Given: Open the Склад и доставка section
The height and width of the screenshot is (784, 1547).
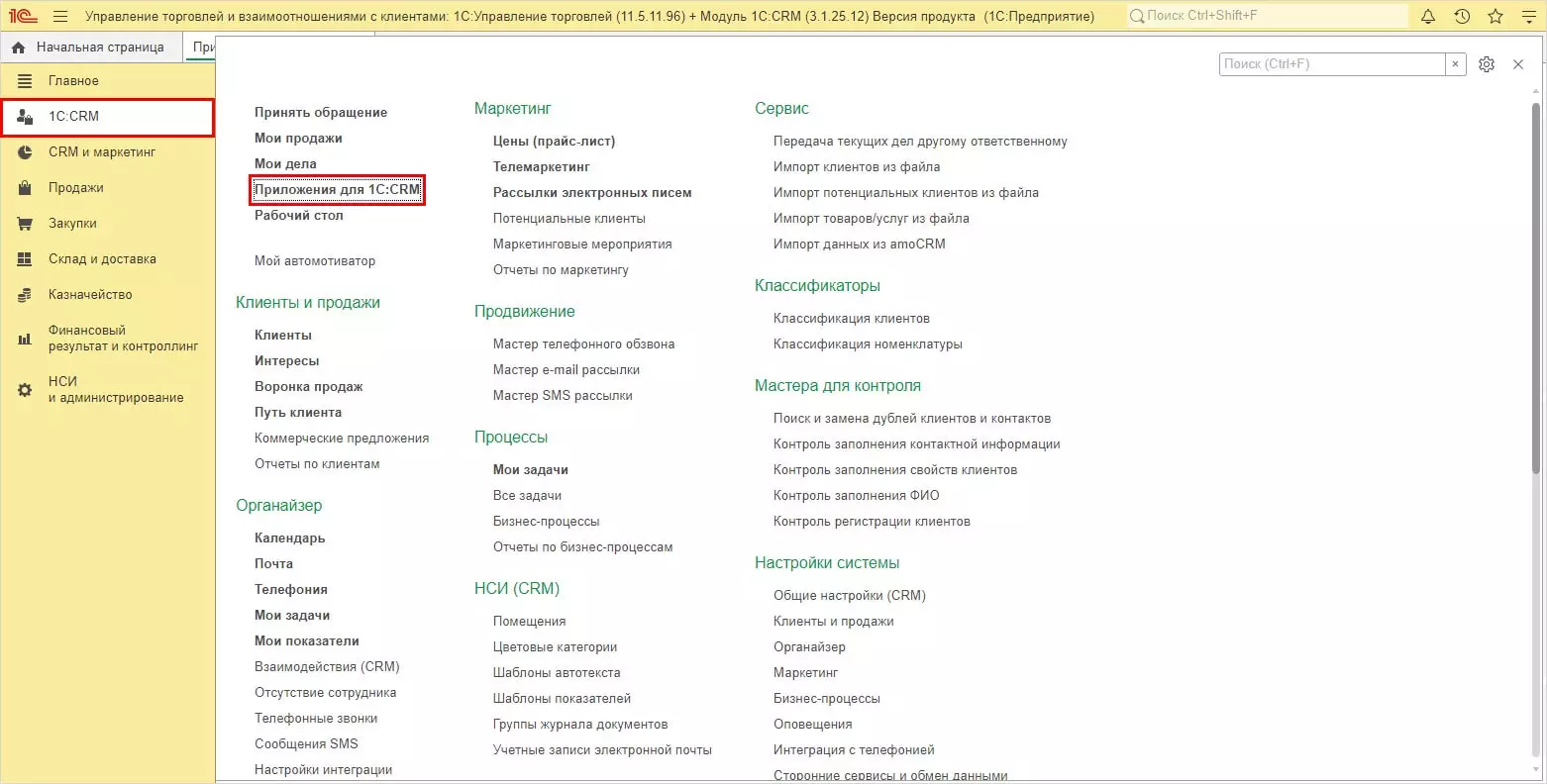Looking at the screenshot, I should (107, 259).
